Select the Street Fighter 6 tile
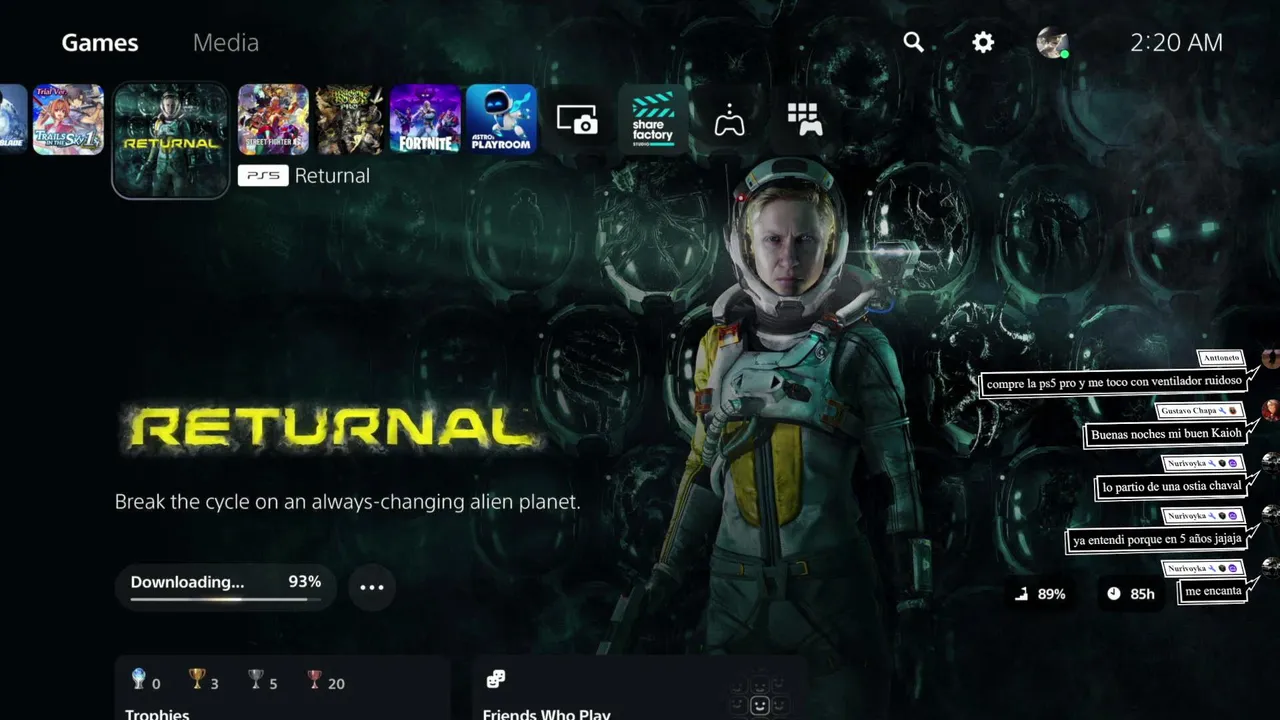 click(x=273, y=119)
